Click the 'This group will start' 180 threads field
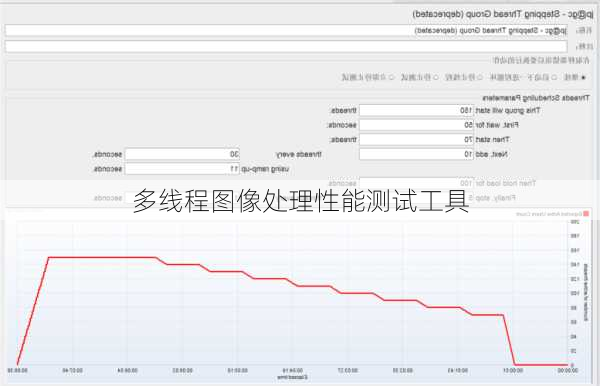Viewport: 600px width, 386px height. coord(416,110)
